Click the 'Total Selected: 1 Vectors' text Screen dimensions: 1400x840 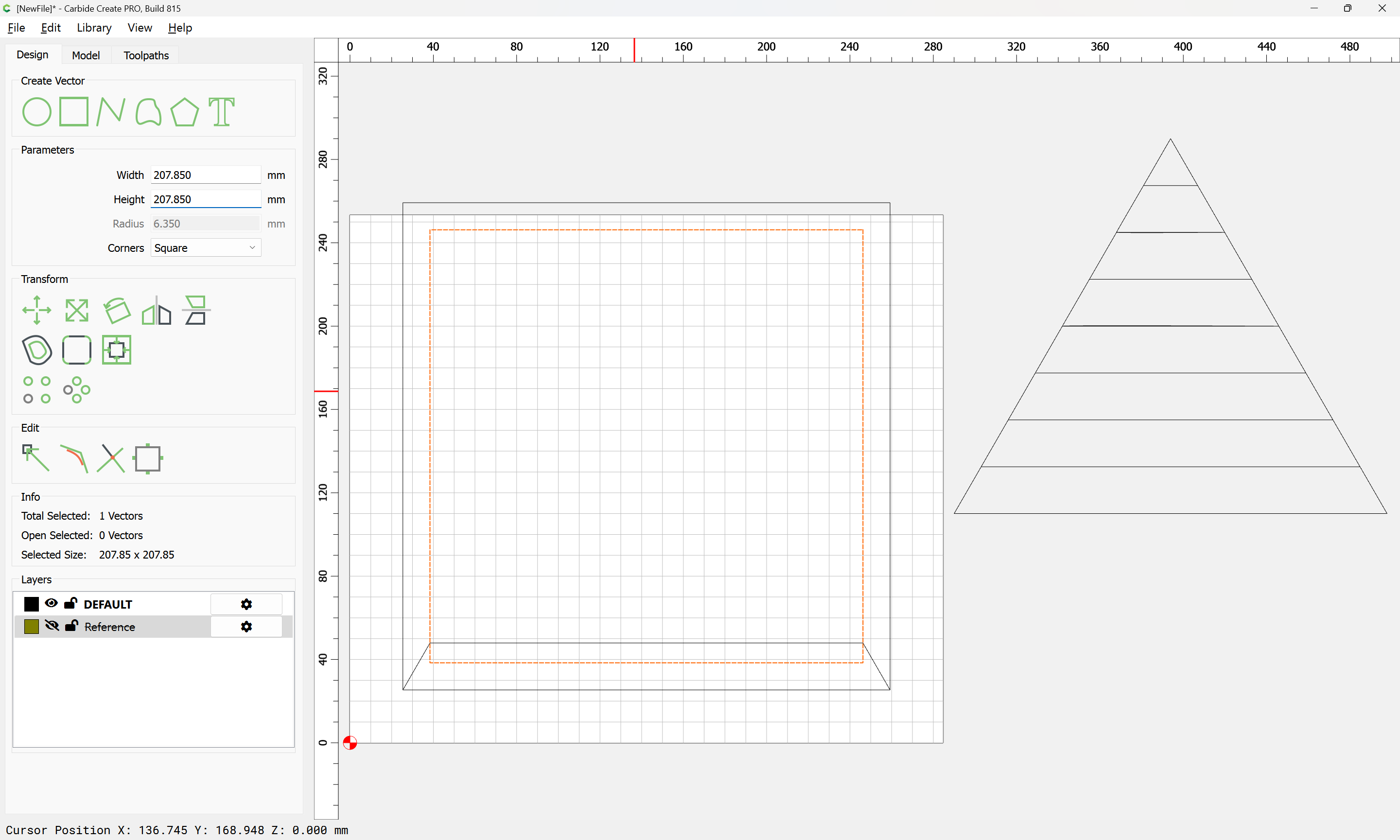[82, 516]
